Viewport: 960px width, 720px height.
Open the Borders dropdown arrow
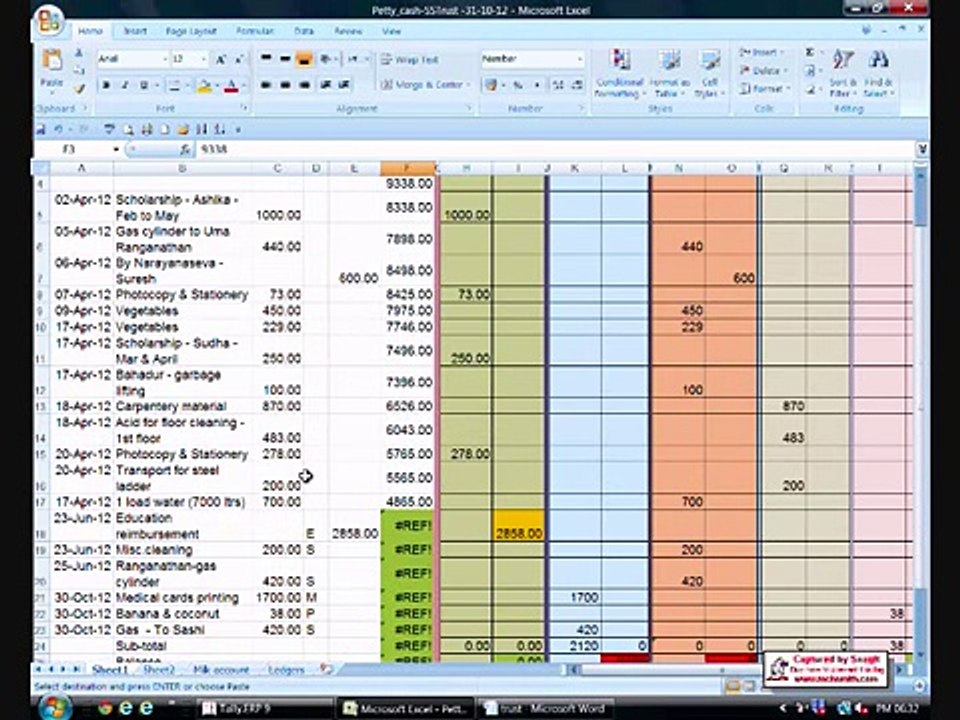187,85
